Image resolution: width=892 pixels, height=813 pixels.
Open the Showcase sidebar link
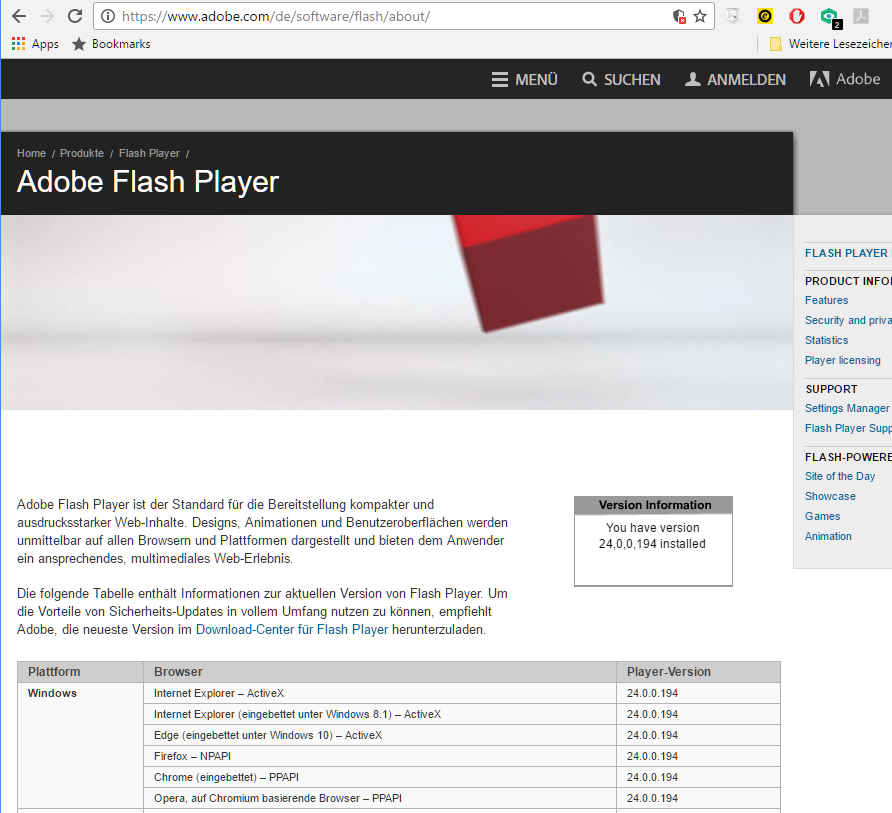pos(830,496)
